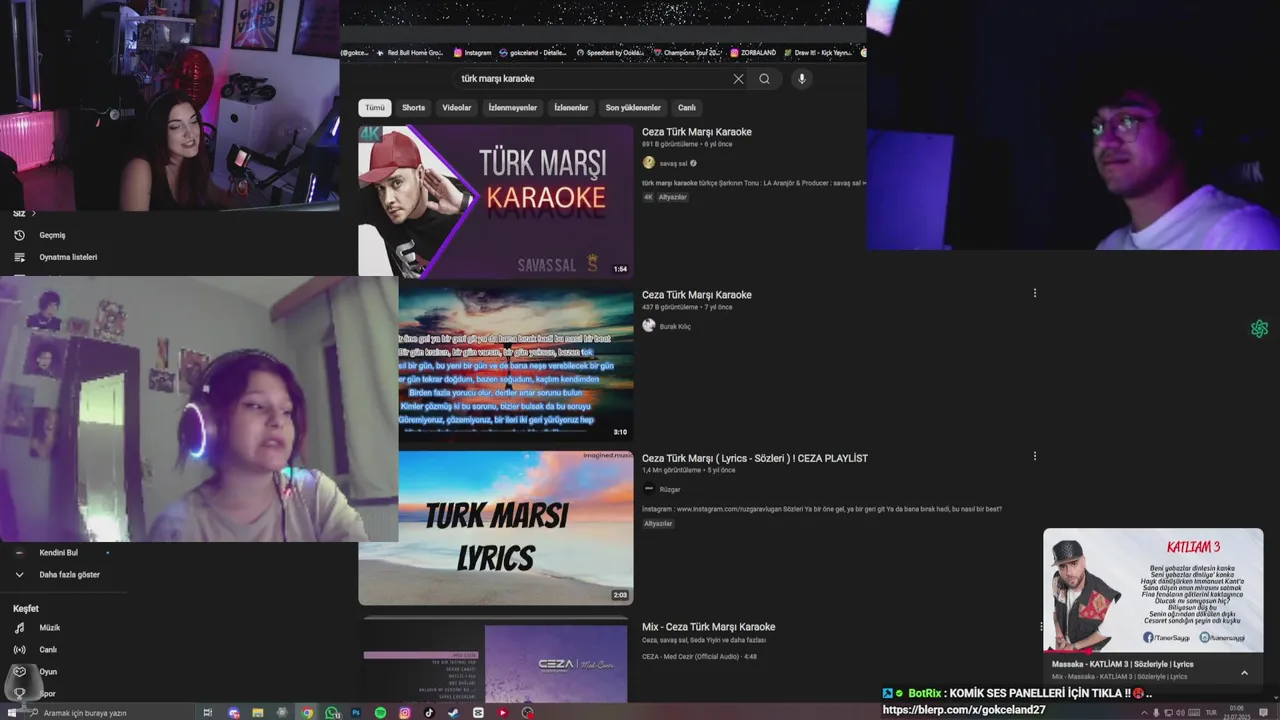Open WhatsApp from the taskbar
1280x720 pixels.
click(332, 713)
